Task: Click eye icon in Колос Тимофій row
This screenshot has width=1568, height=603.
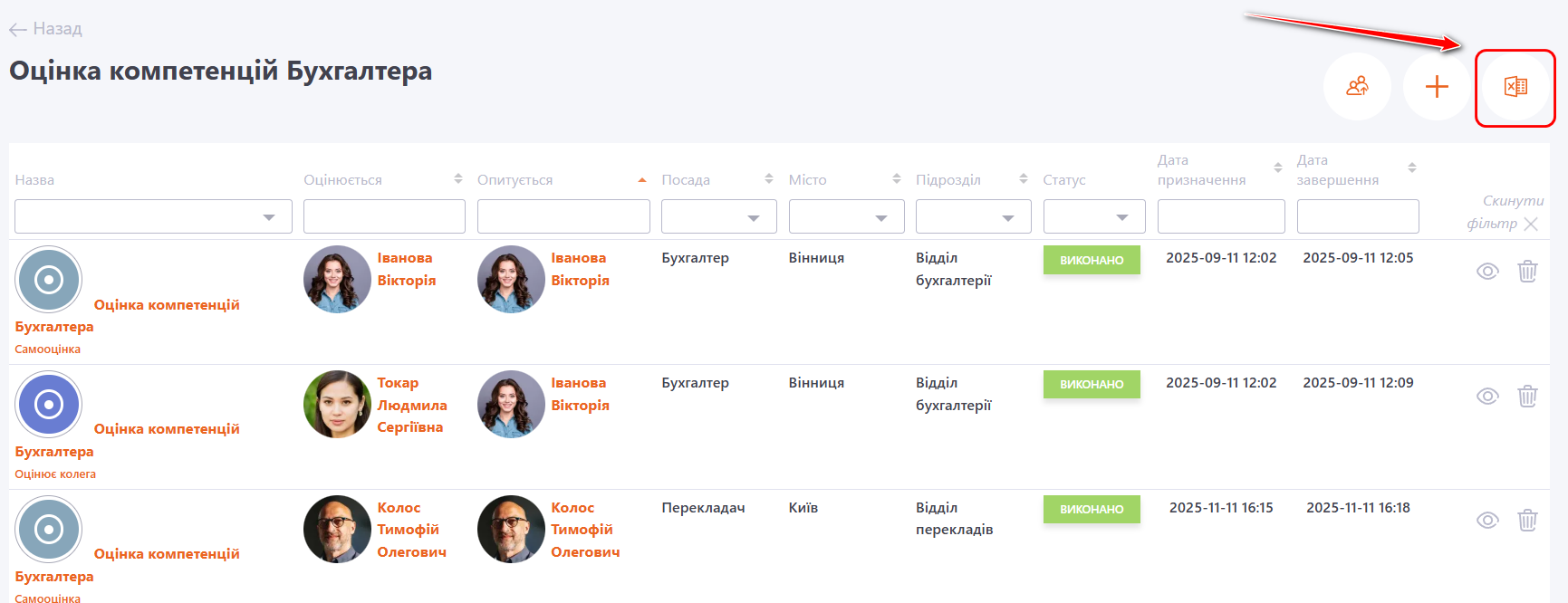Action: [x=1487, y=521]
